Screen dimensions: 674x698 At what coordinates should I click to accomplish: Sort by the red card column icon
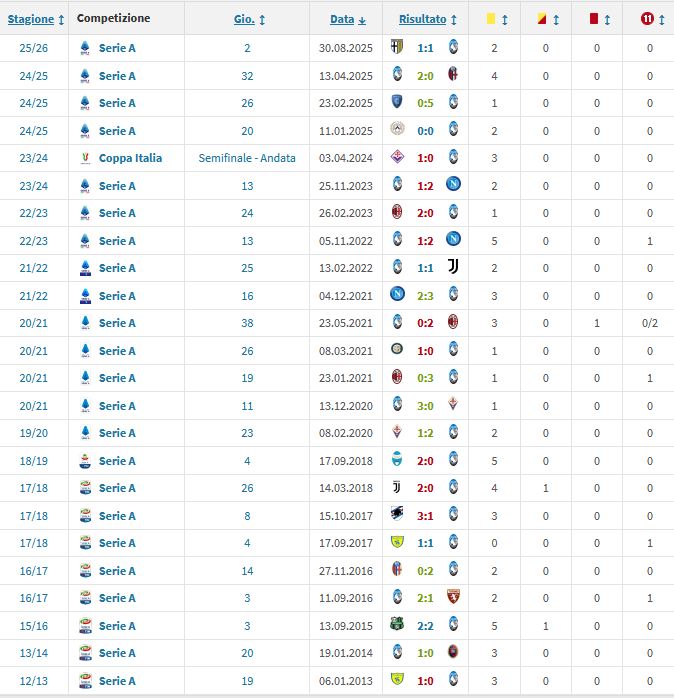596,18
